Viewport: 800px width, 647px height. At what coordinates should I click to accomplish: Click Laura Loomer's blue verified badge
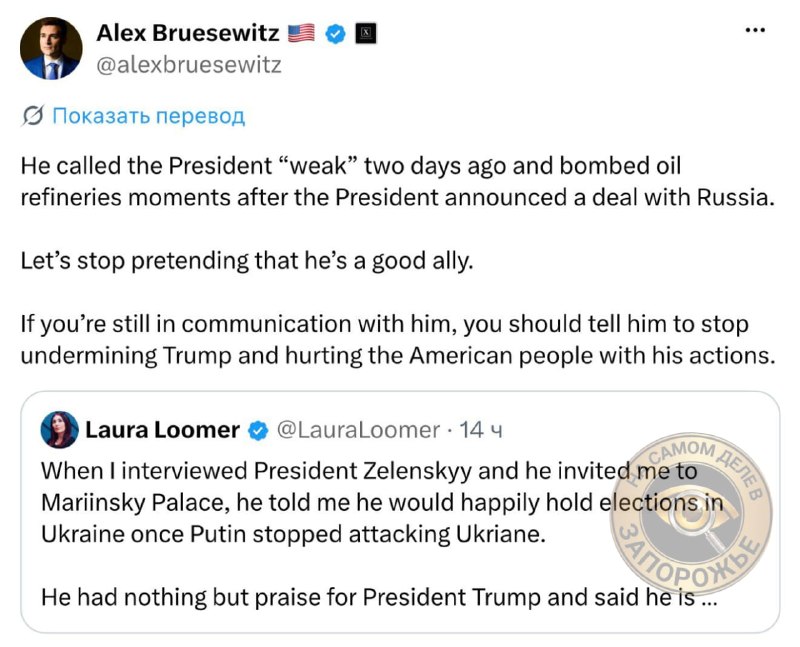pos(258,431)
